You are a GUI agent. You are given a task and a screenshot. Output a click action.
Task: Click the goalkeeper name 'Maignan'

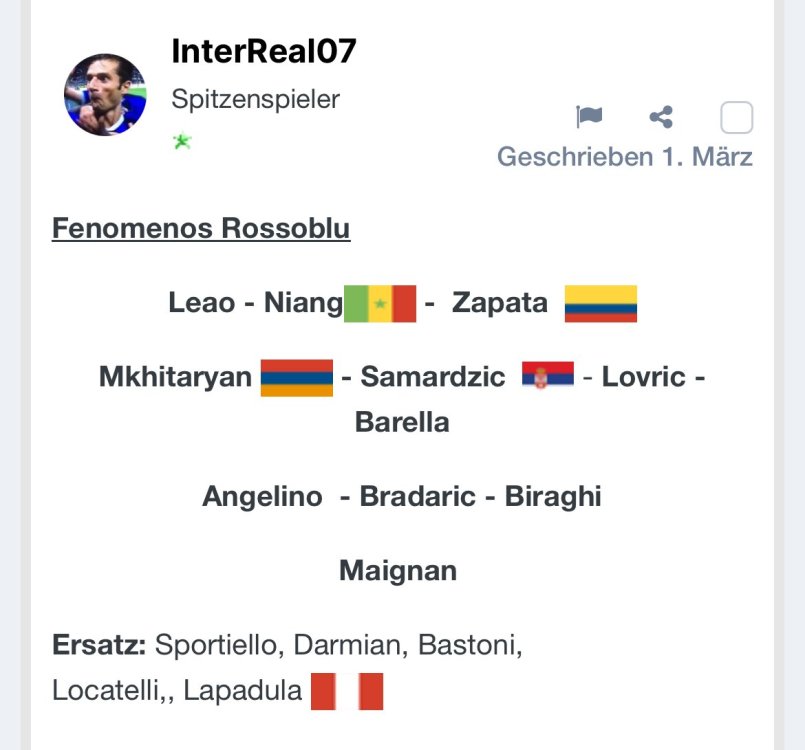398,570
